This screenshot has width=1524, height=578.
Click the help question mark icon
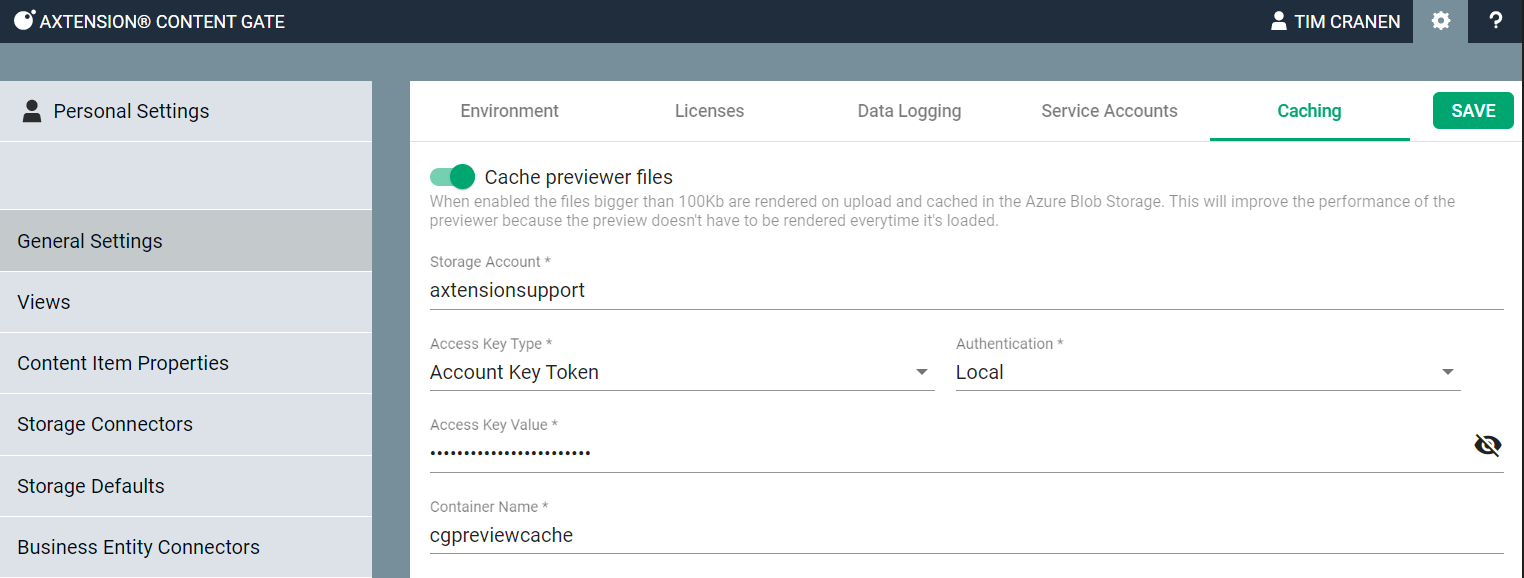1495,21
